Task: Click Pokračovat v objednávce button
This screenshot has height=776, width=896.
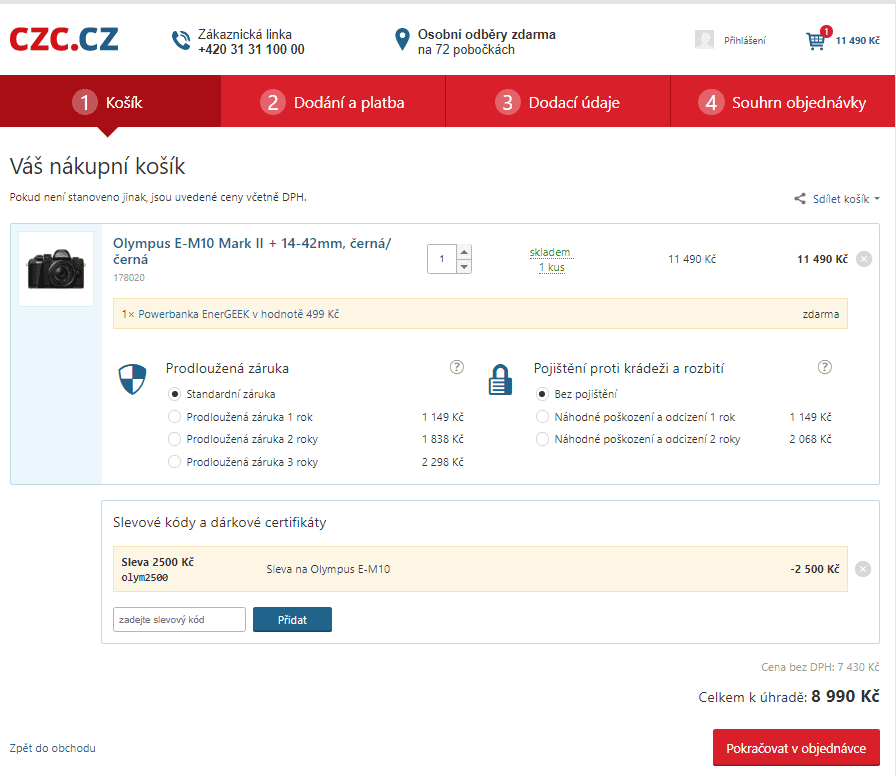Action: (796, 747)
